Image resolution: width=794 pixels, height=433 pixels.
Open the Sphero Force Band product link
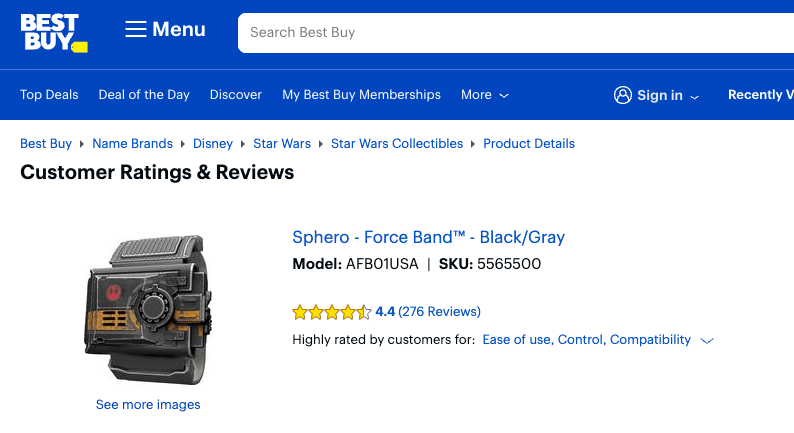click(x=428, y=237)
